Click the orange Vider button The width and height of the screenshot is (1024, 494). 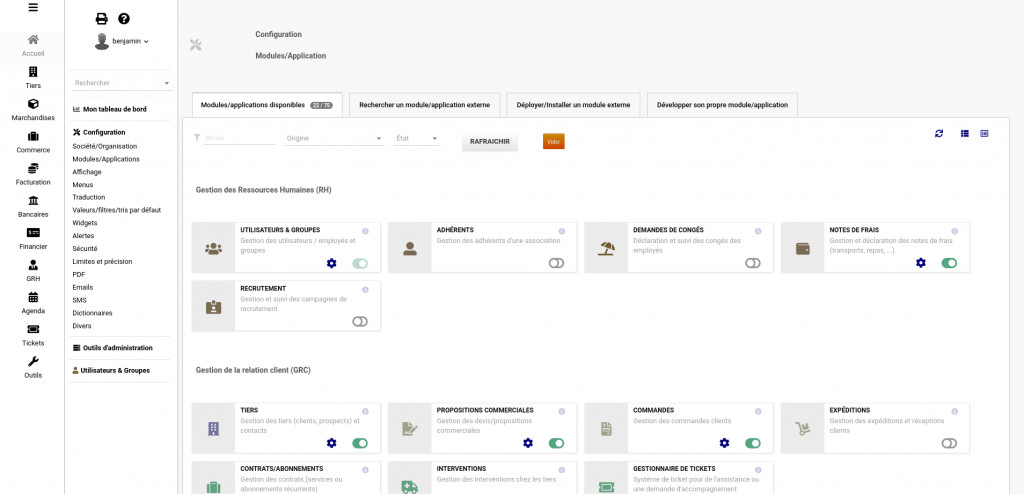(x=554, y=141)
